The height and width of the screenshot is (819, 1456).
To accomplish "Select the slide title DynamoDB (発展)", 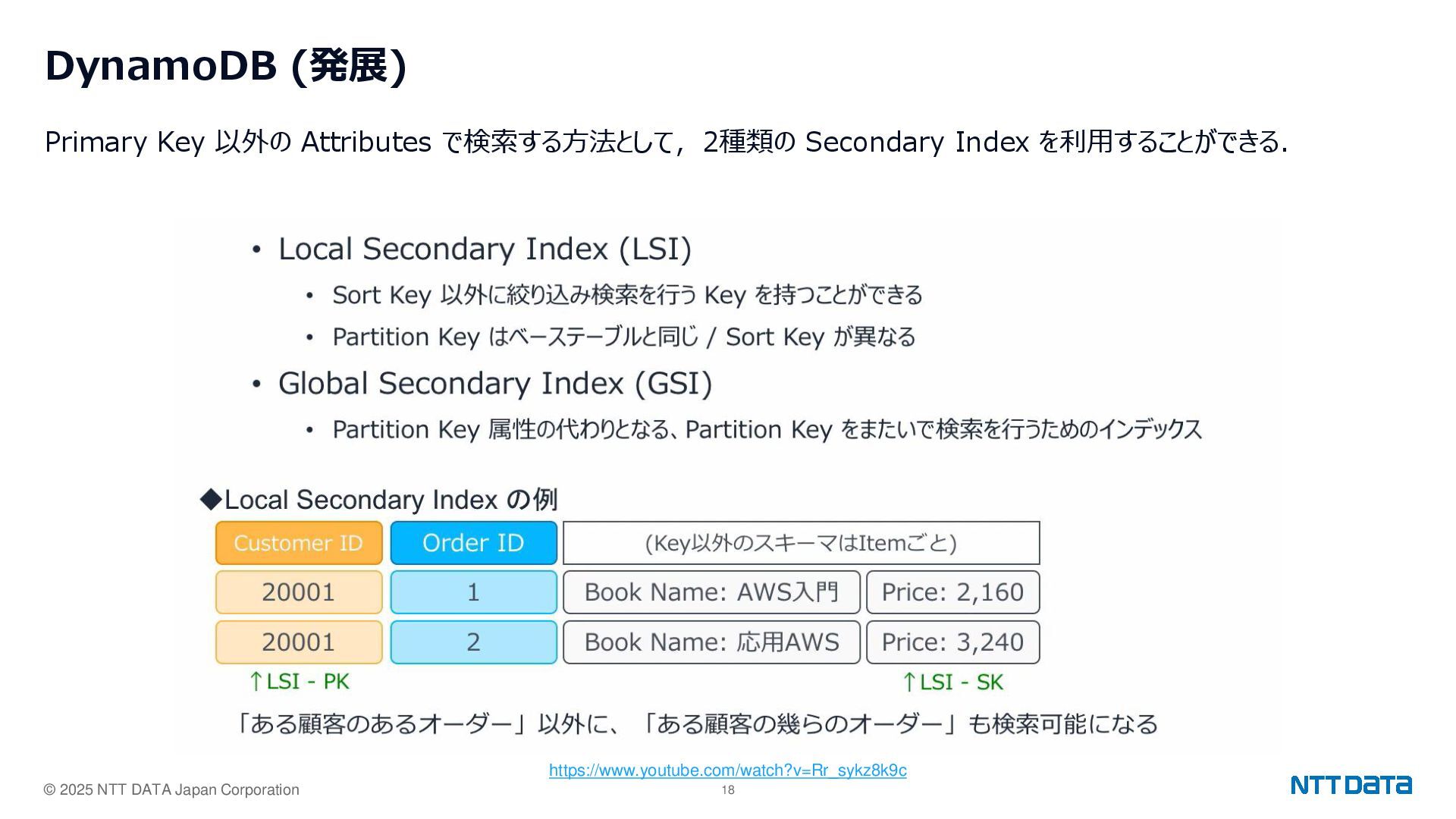I will coord(226,66).
